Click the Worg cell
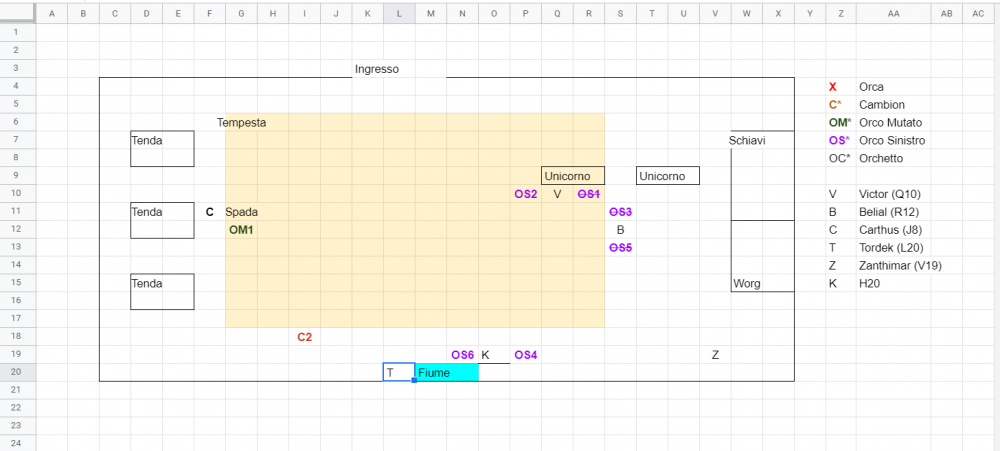 tap(747, 284)
